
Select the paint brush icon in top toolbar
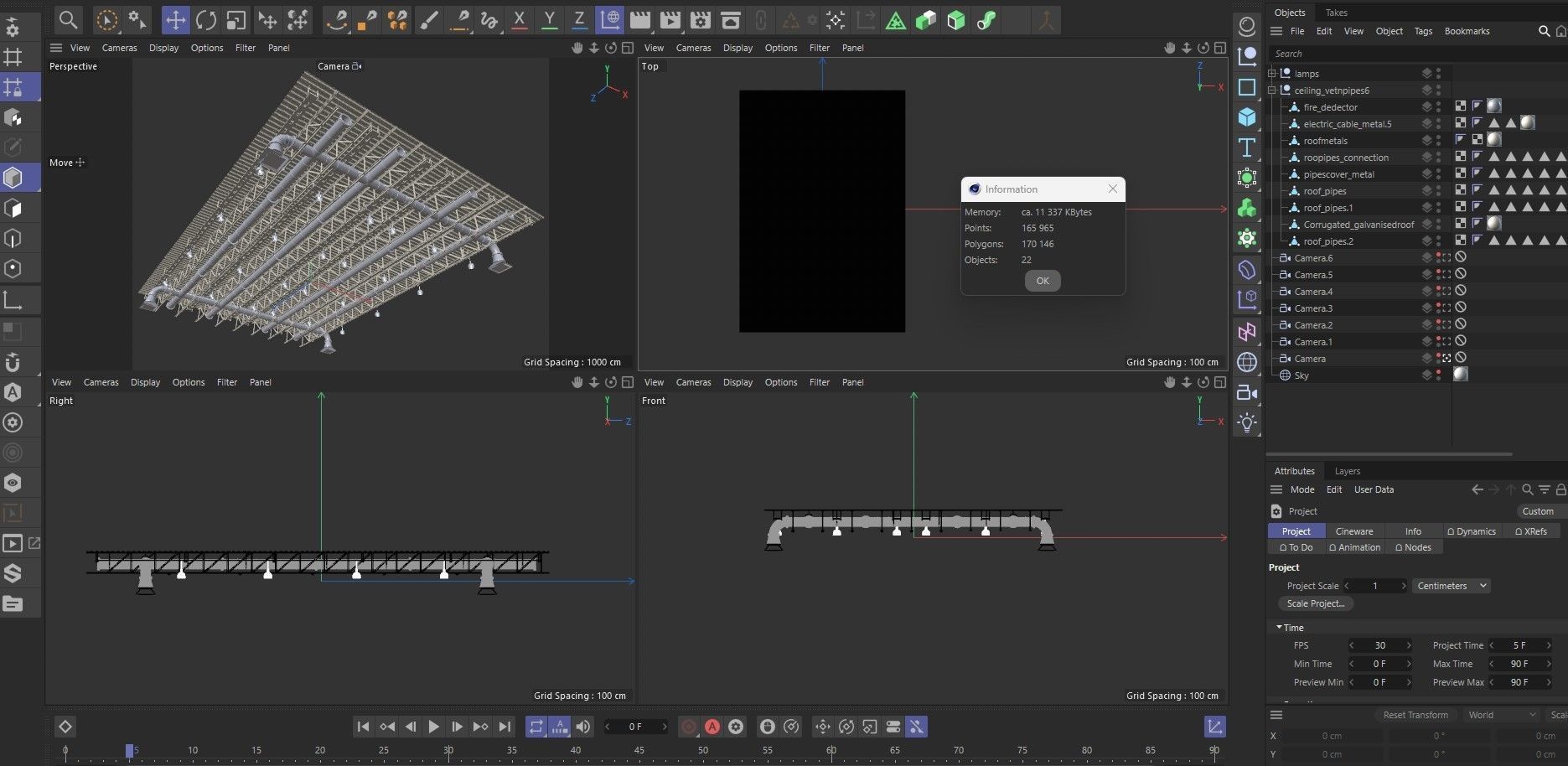(429, 19)
